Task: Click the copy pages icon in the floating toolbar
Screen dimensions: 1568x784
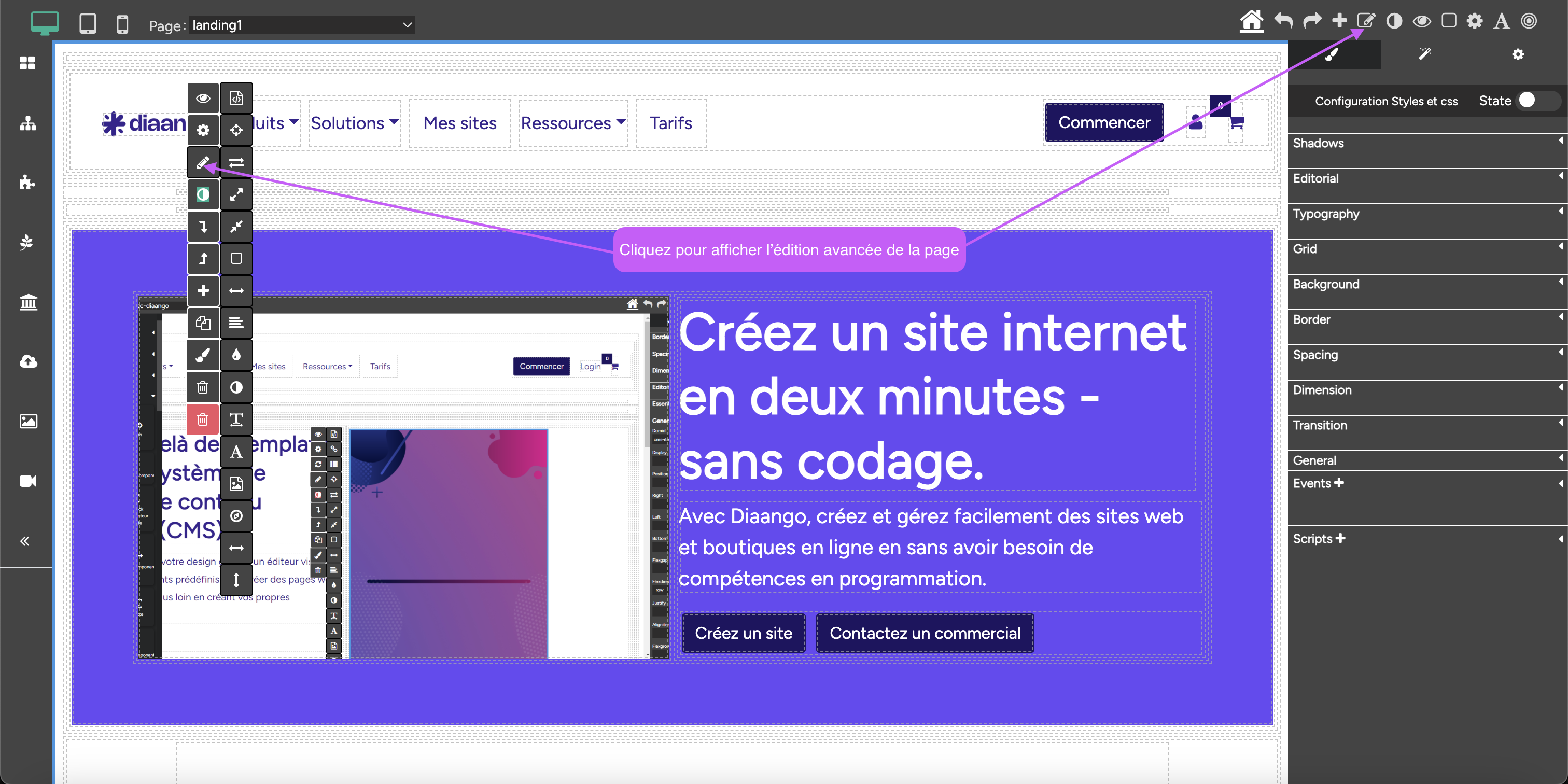Action: (x=203, y=323)
